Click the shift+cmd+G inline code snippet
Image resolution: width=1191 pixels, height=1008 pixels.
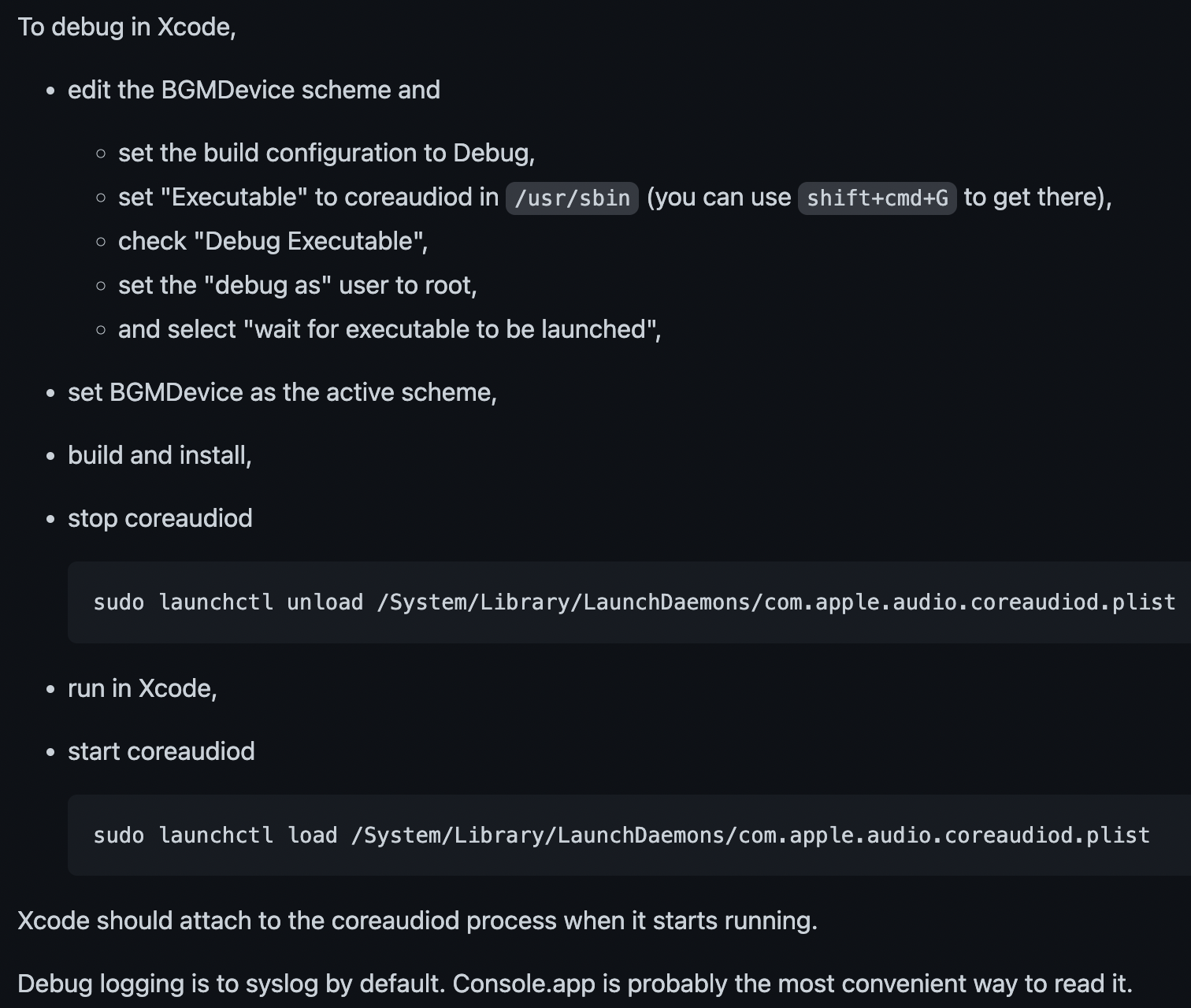(877, 198)
